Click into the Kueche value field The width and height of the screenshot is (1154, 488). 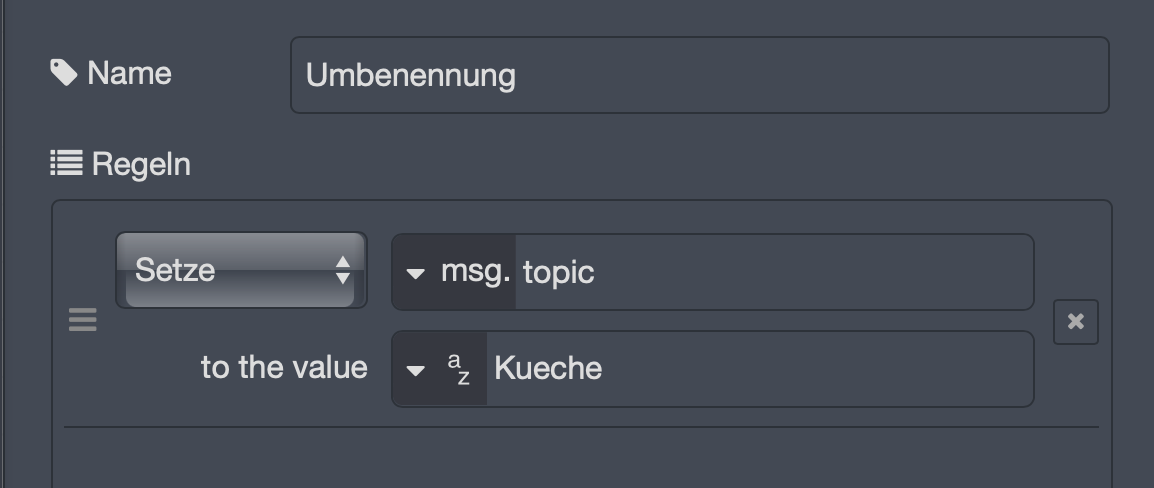760,369
